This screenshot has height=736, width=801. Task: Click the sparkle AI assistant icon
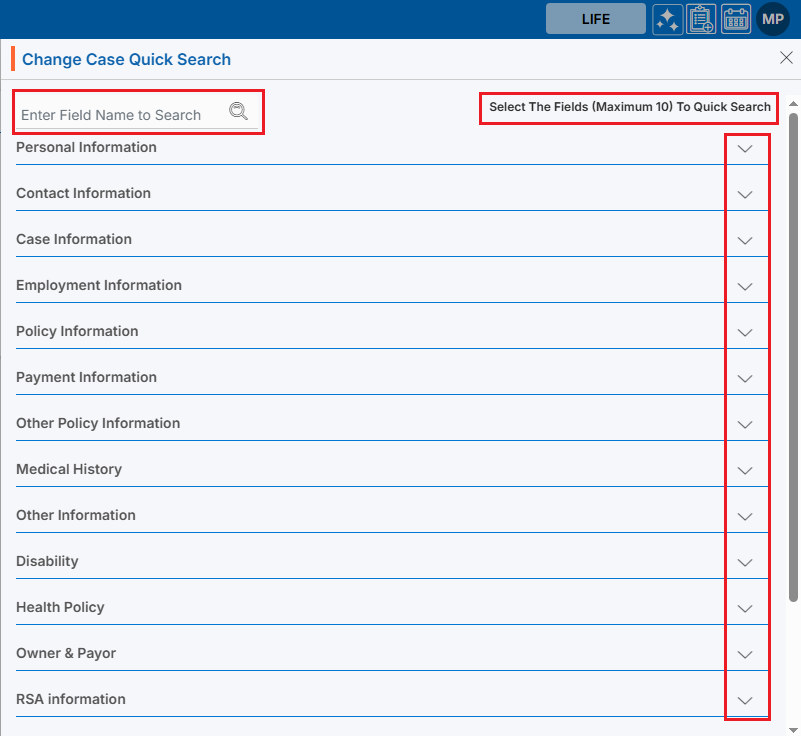(x=668, y=19)
